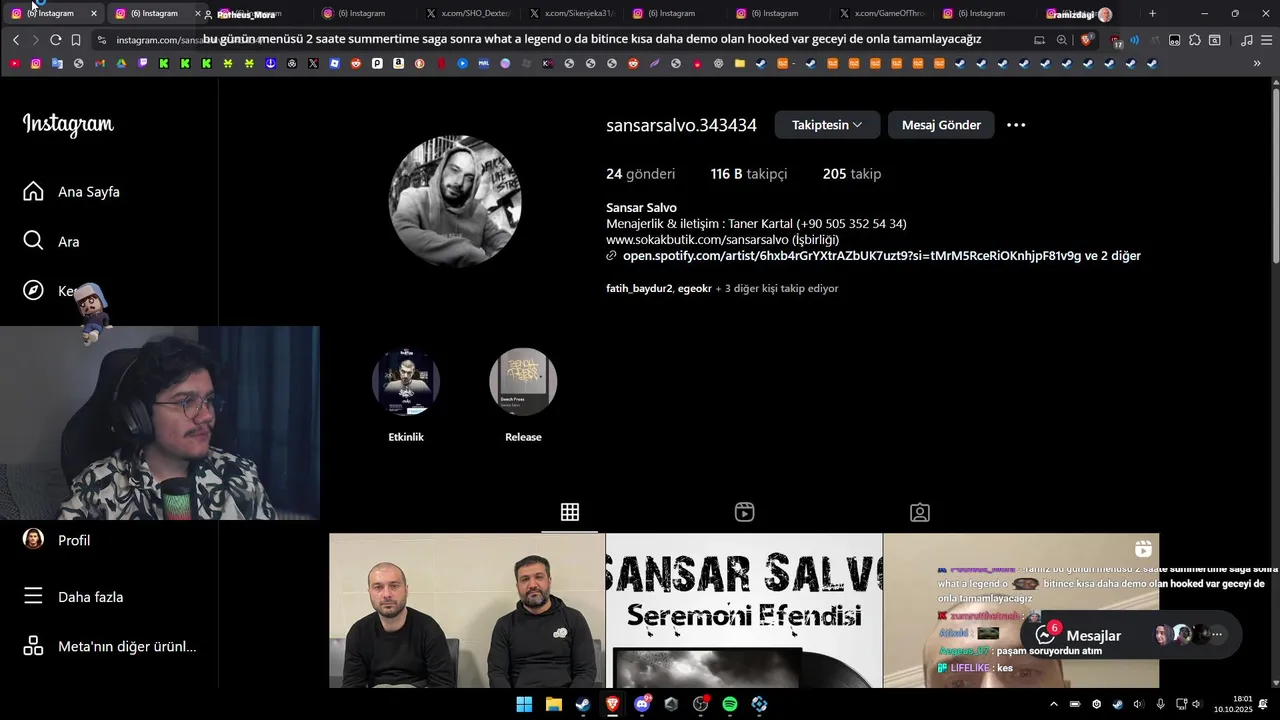
Task: Switch to the x.com/Sikenjeka31 tab
Action: [572, 13]
